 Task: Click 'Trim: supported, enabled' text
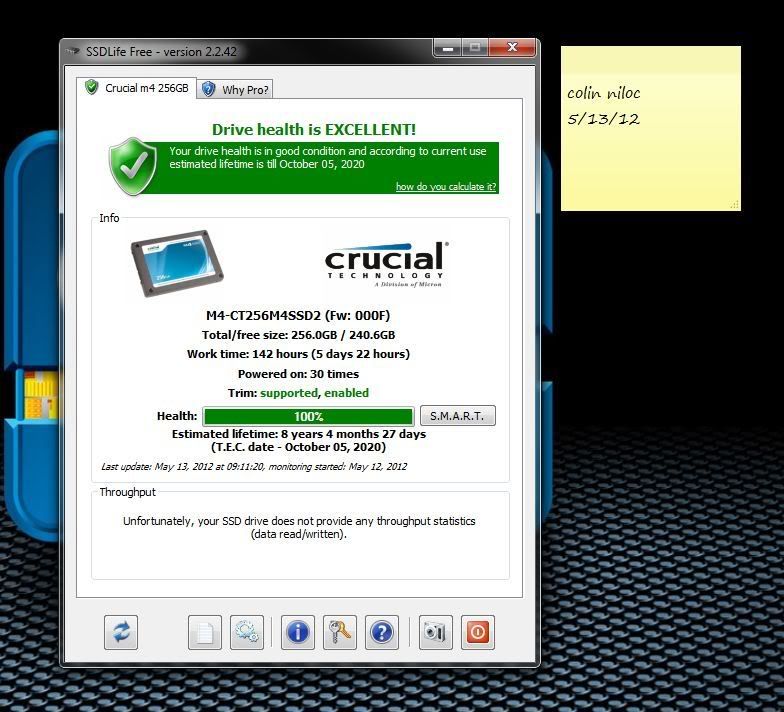coord(298,393)
